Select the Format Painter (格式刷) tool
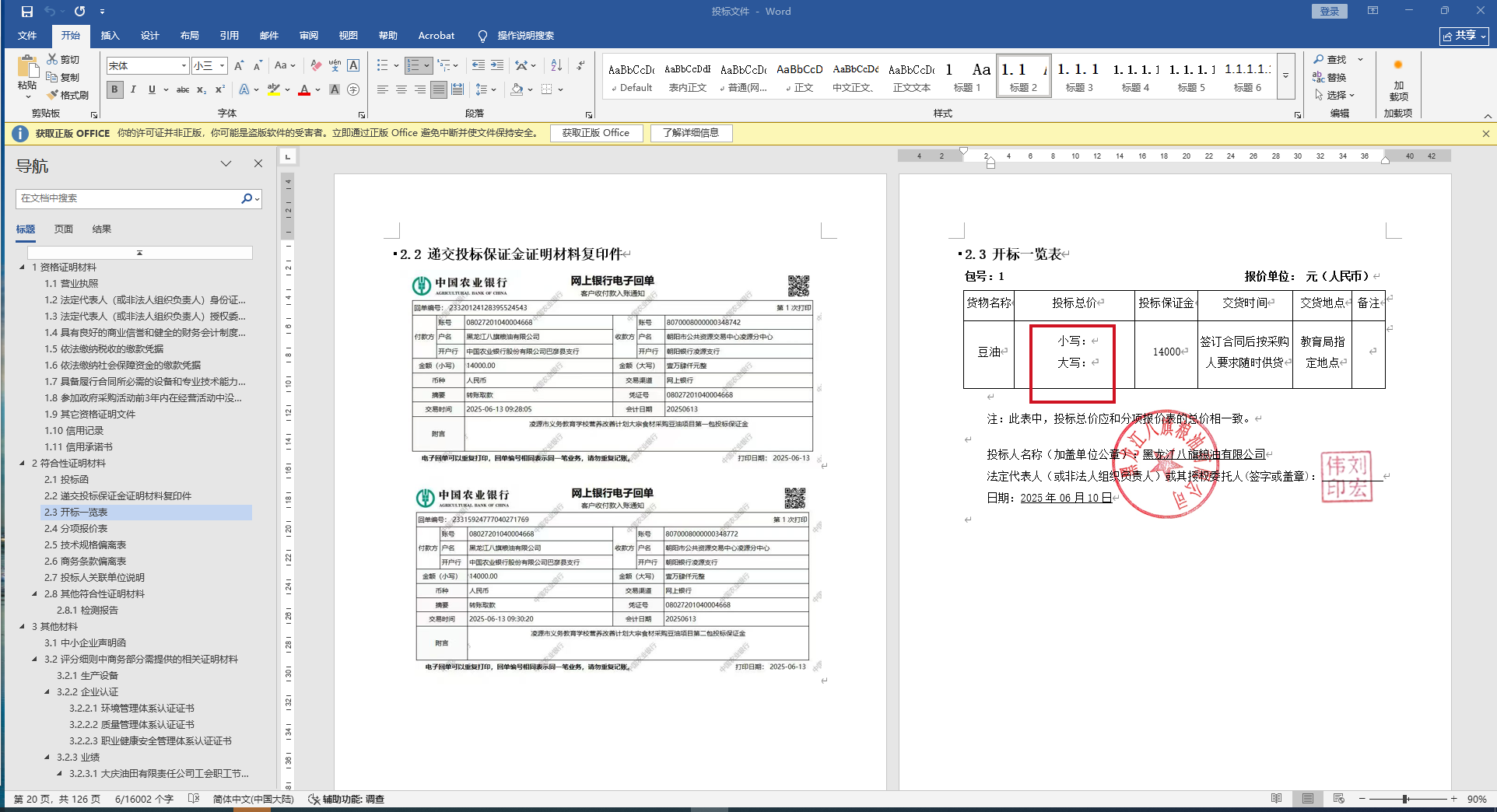This screenshot has height=812, width=1497. [x=68, y=95]
